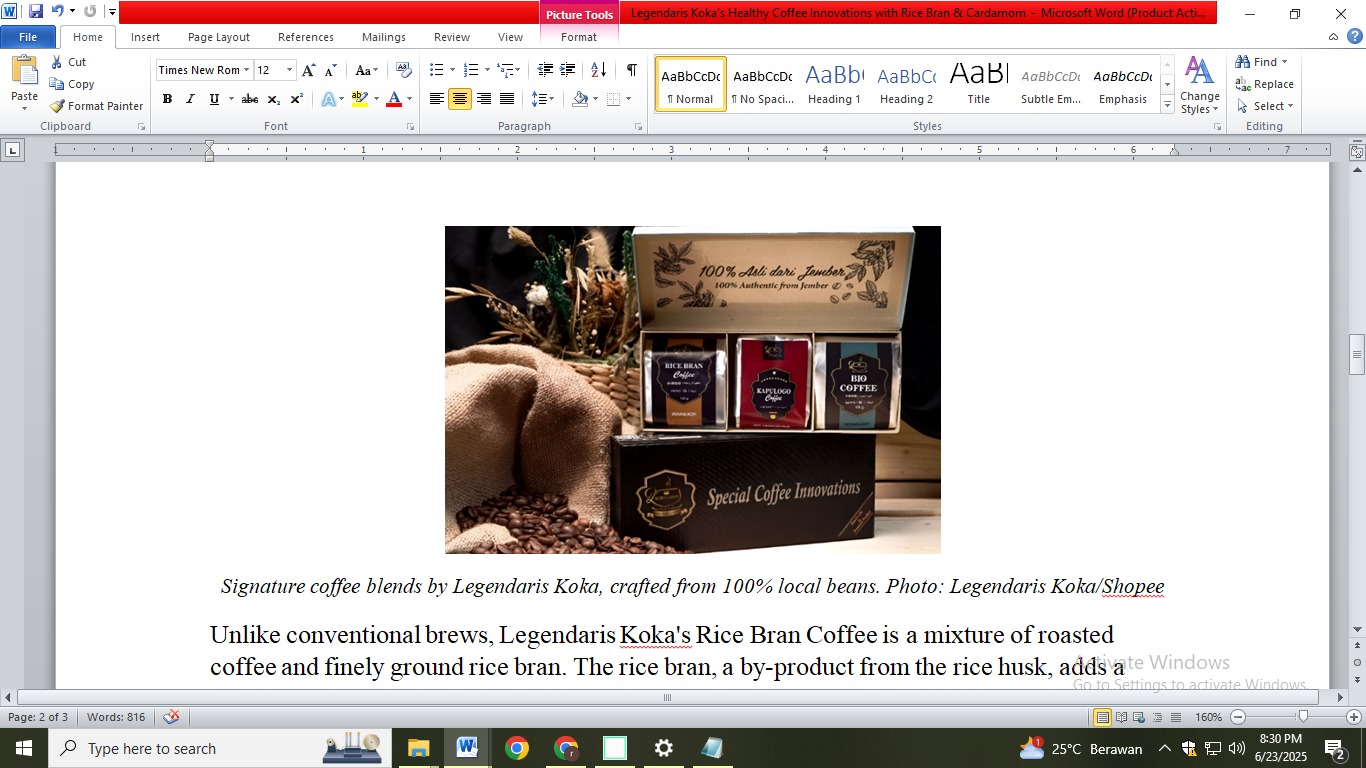Image resolution: width=1366 pixels, height=768 pixels.
Task: Toggle the ruler view button
Action: coord(1357,152)
